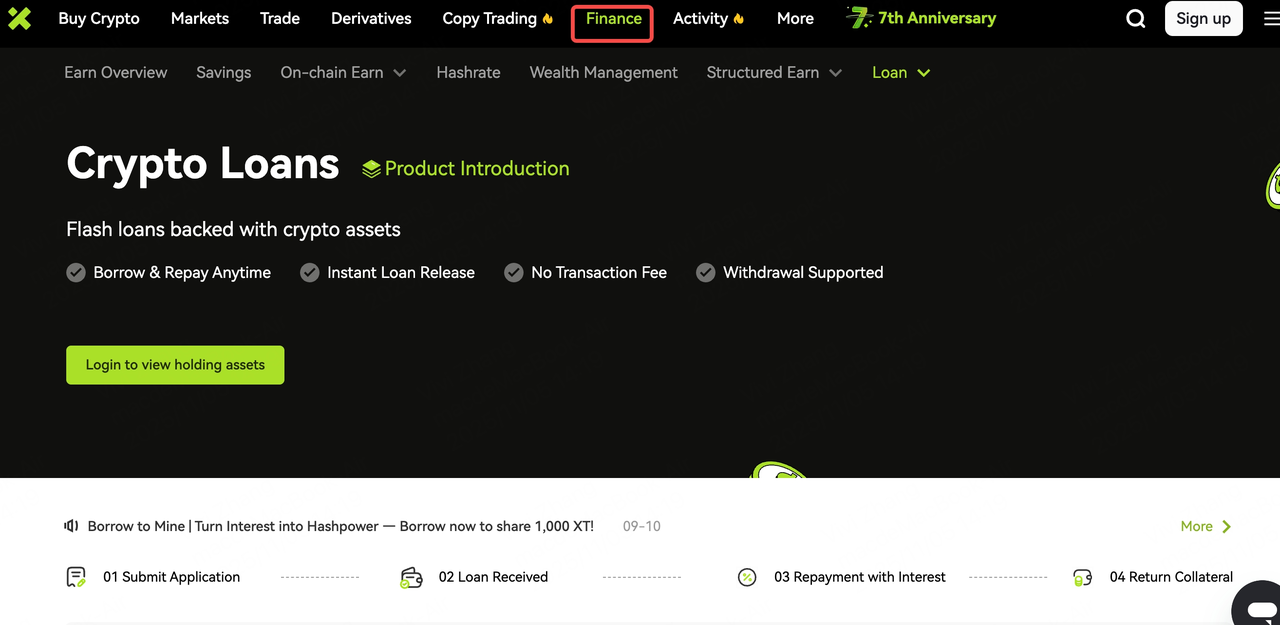Click the Loan Received wallet icon
Screen dimensions: 1280x625
point(410,577)
